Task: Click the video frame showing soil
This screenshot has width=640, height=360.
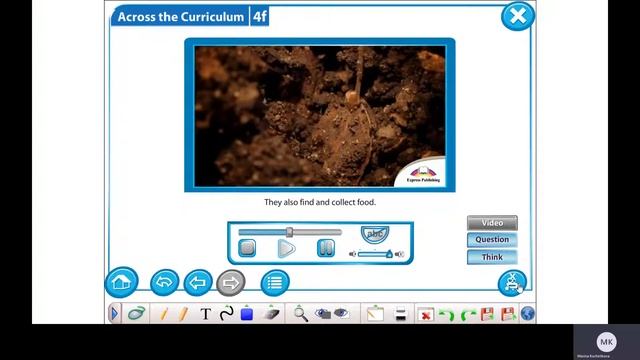Action: (x=320, y=116)
